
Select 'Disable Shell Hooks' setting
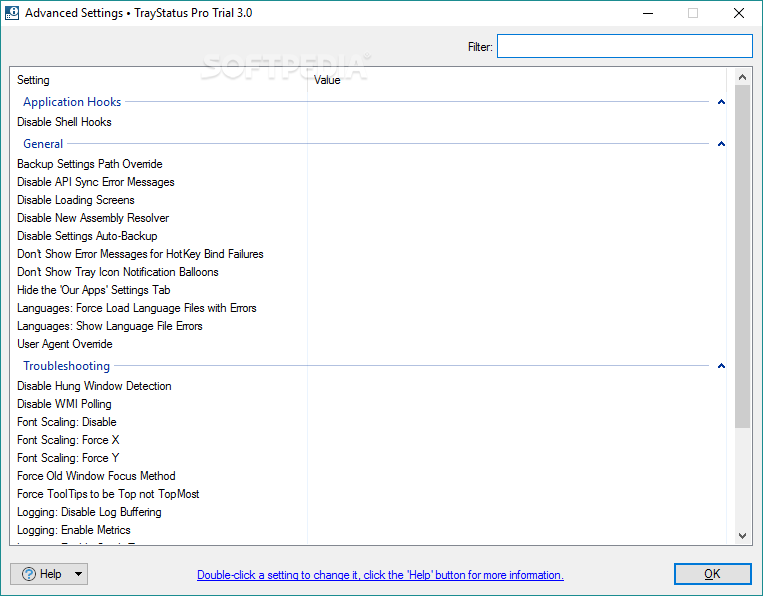pyautogui.click(x=64, y=122)
